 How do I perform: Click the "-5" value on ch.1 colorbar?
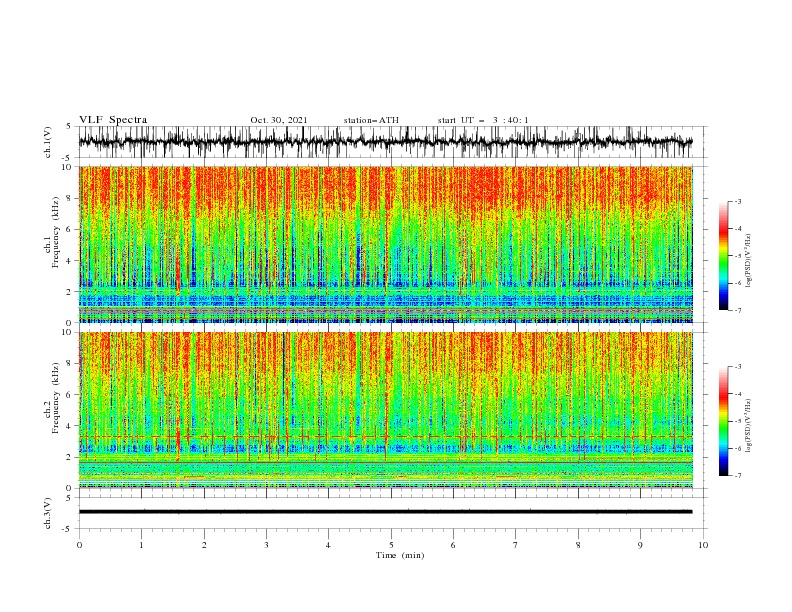click(738, 256)
